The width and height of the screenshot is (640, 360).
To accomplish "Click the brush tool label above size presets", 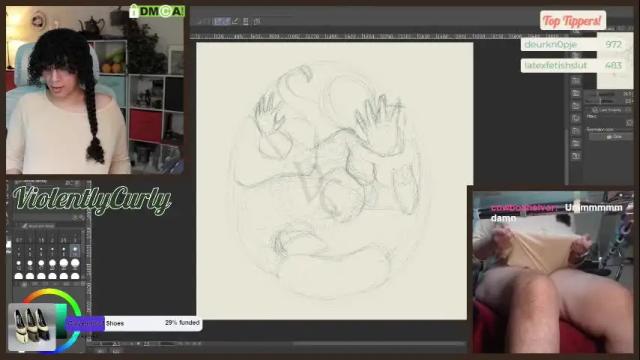I will 39,226.
